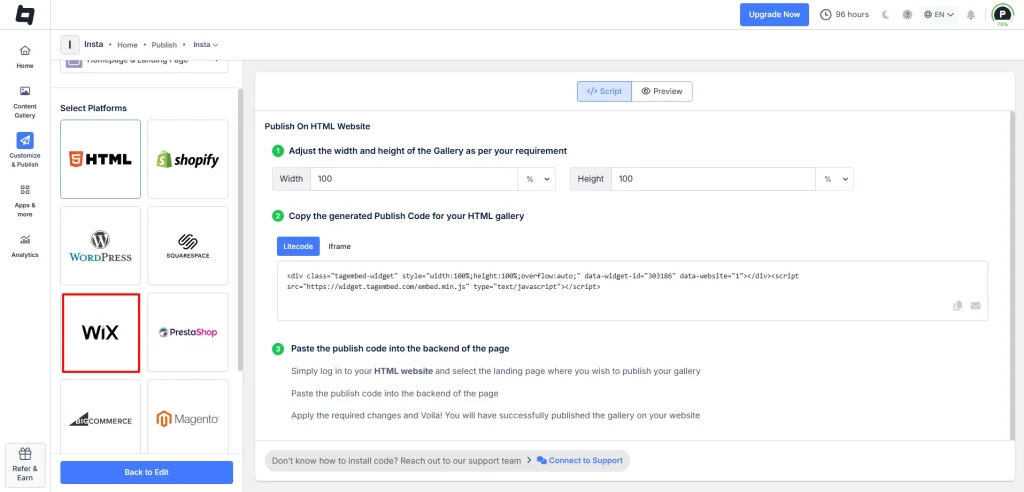Email the publish code via envelope icon
Screen dimensions: 1024x492
pyautogui.click(x=975, y=305)
